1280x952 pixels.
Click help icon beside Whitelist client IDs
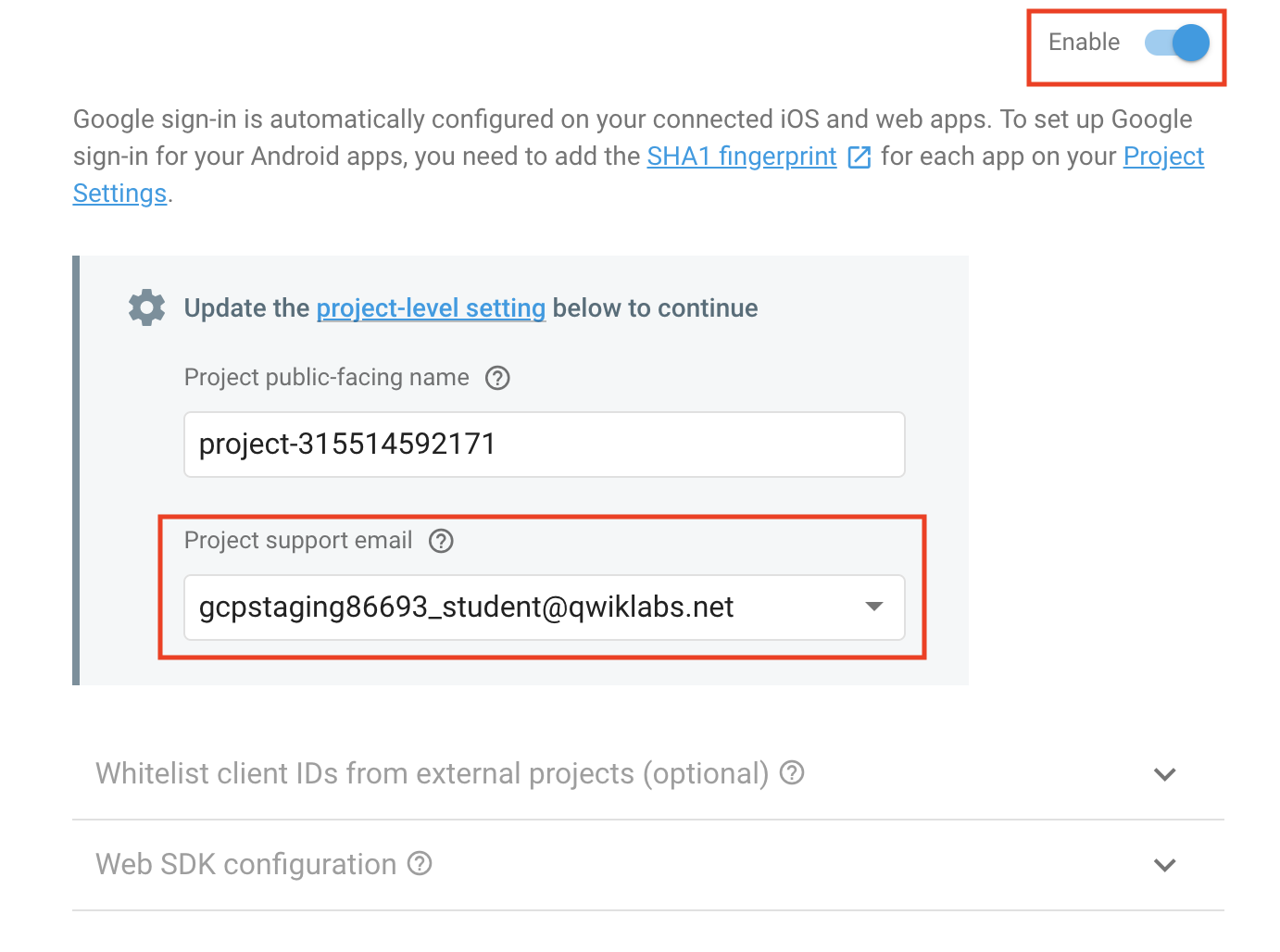click(792, 772)
